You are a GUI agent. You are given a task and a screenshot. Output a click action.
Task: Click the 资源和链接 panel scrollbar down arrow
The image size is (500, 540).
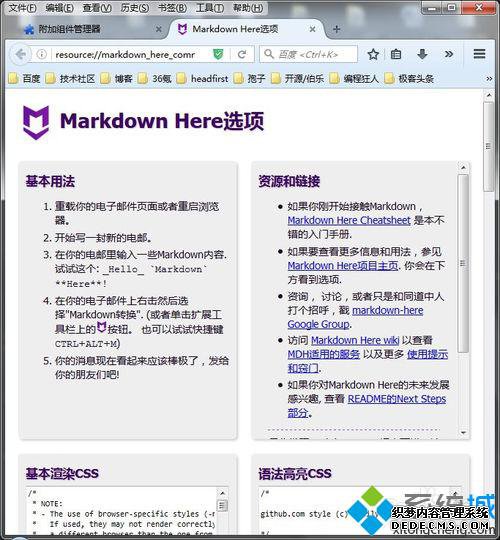click(x=463, y=433)
